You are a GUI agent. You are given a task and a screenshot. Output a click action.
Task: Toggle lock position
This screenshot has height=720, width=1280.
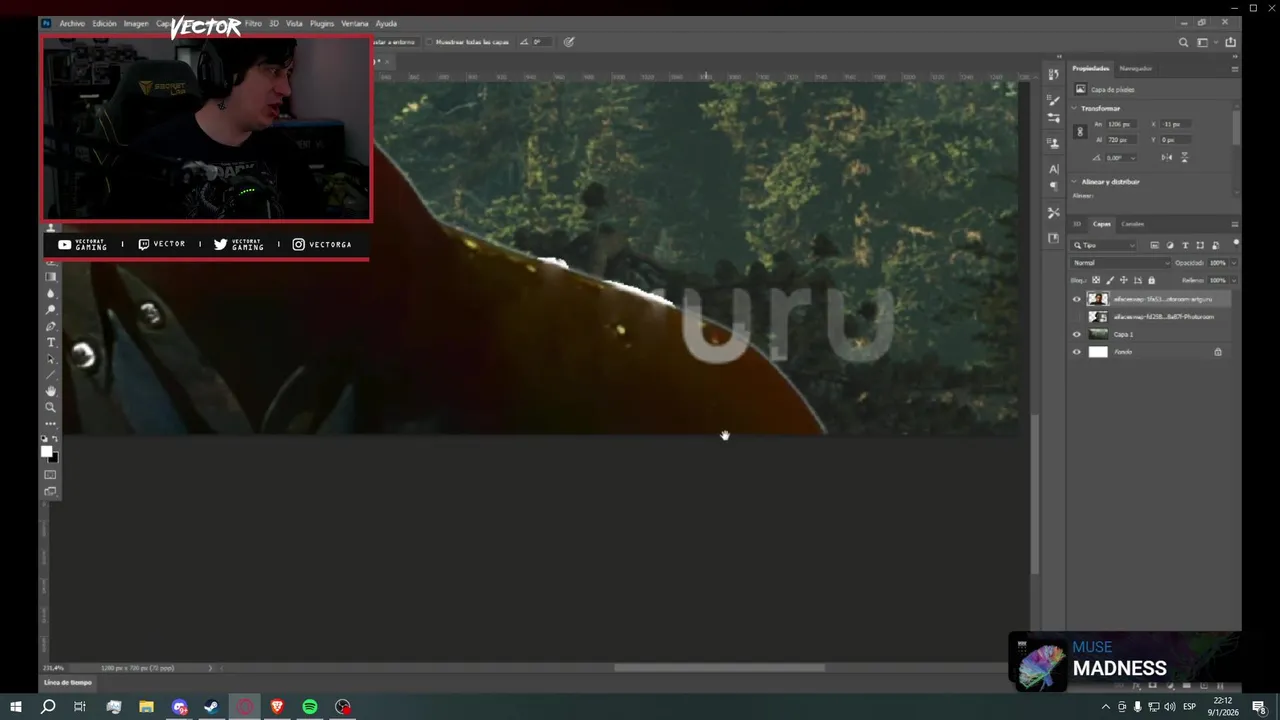tap(1123, 280)
